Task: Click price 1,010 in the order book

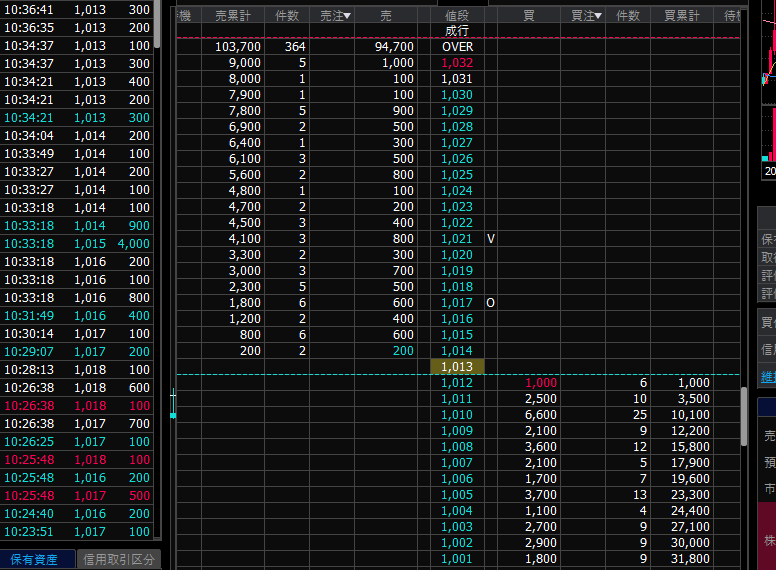Action: (457, 415)
